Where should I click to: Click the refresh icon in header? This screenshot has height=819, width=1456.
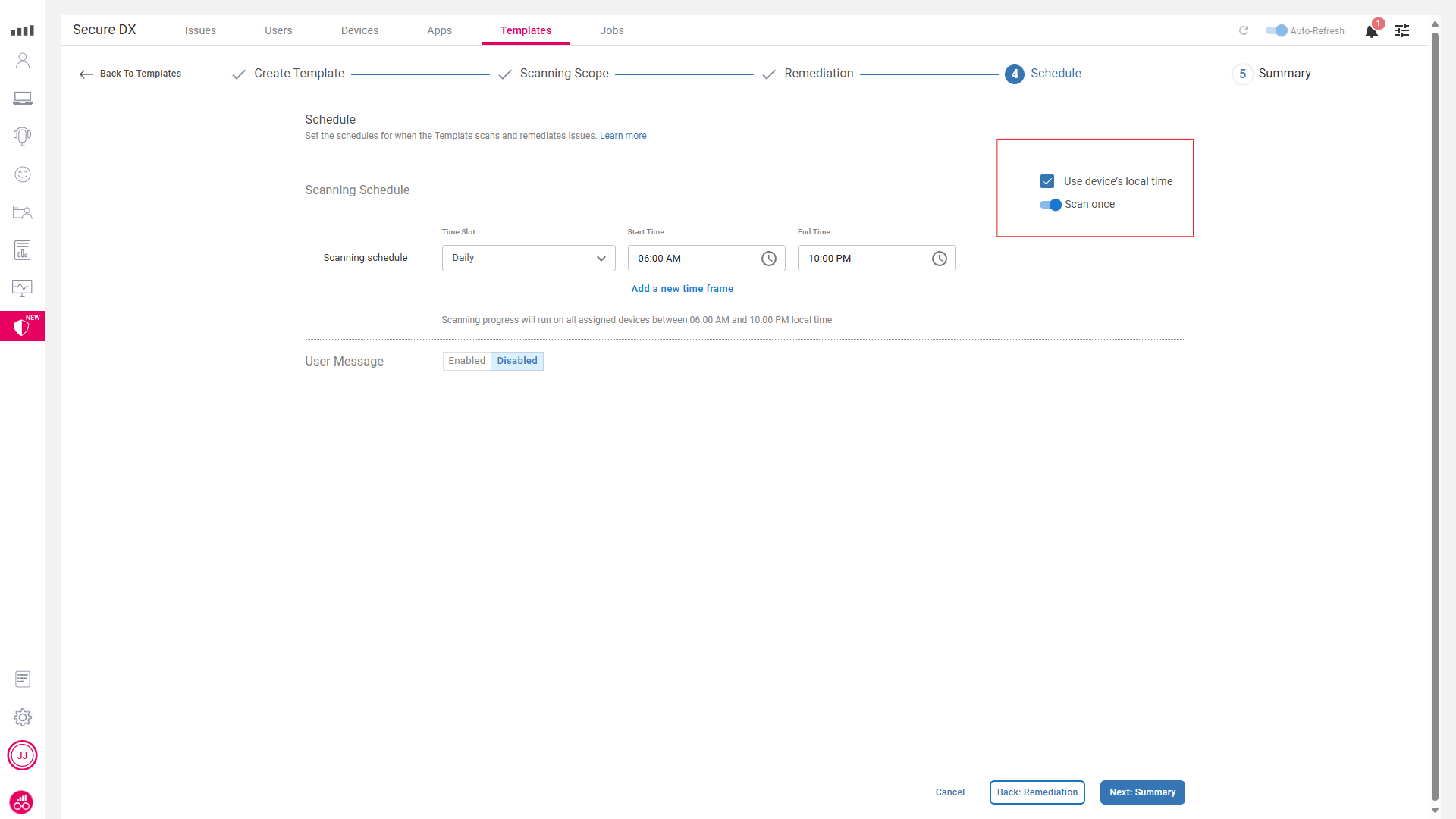[1244, 30]
